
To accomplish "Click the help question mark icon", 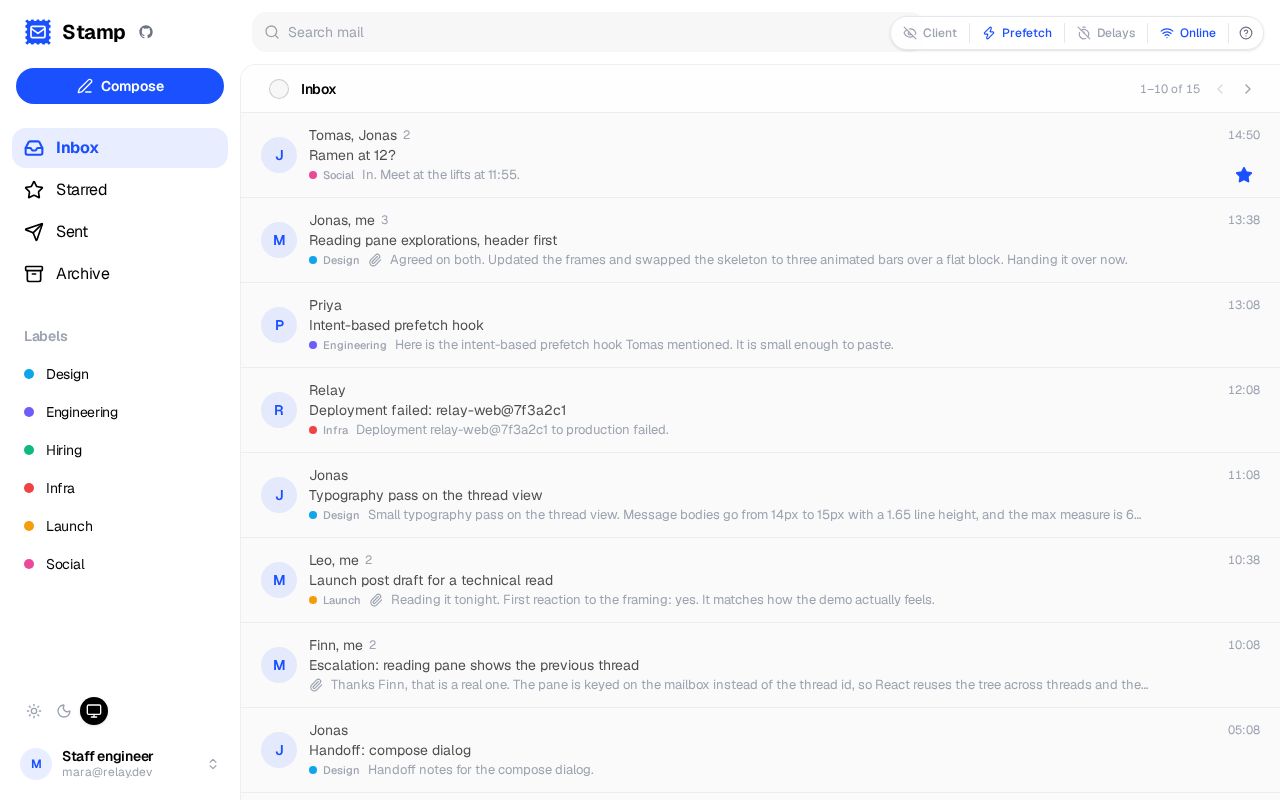I will 1246,33.
